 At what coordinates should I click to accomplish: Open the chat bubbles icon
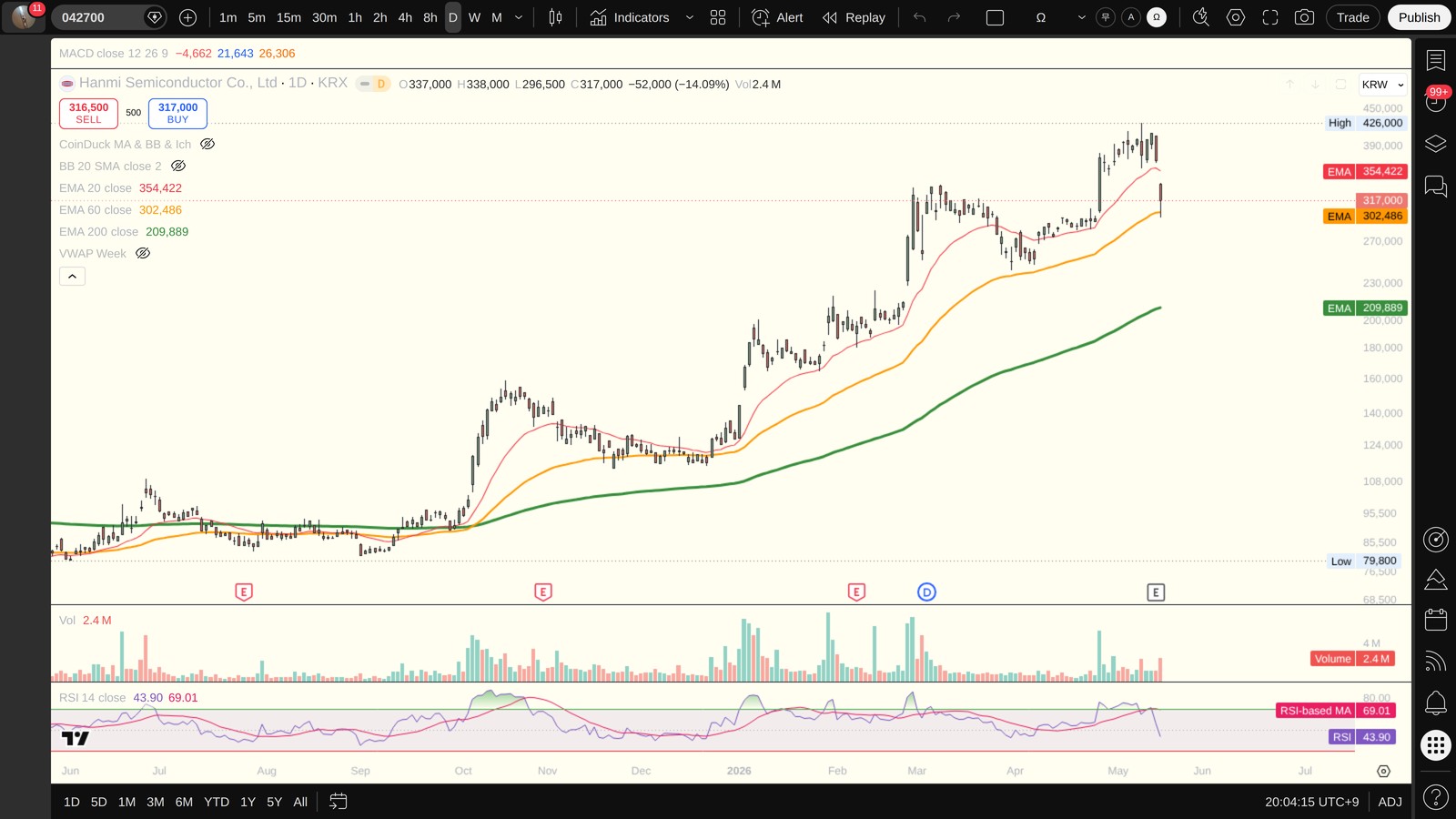[x=1436, y=187]
